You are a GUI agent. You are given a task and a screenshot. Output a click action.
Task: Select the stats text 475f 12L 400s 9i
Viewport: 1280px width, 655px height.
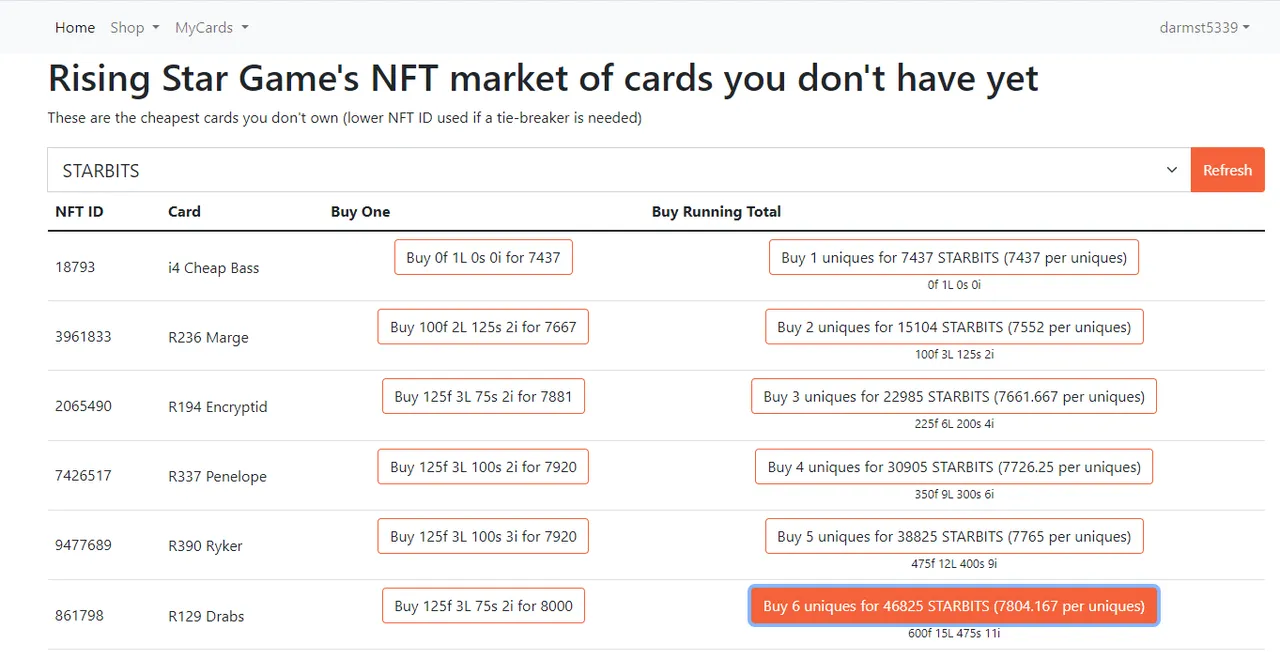click(x=954, y=563)
